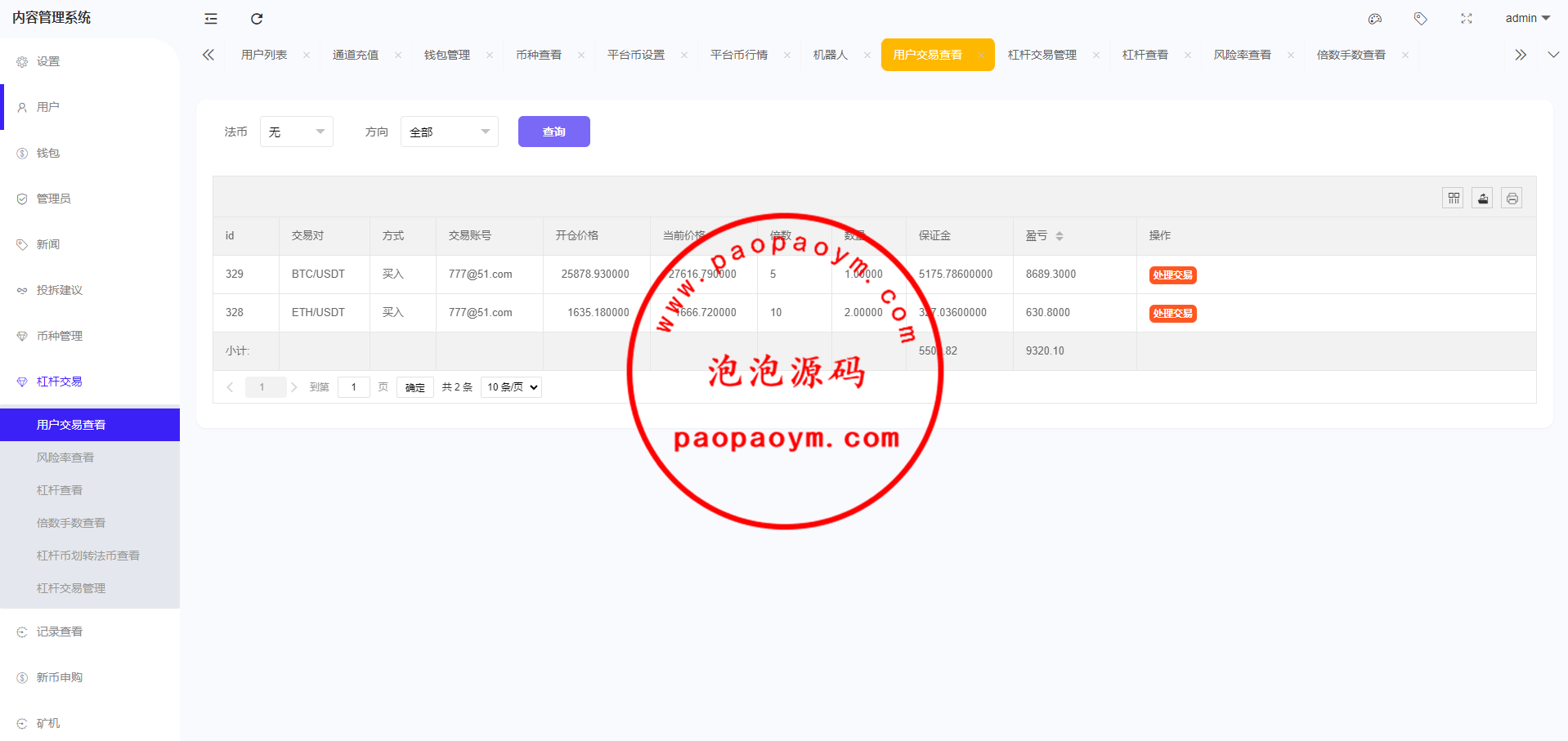
Task: Click the 确定 pagination confirm button
Action: coord(415,387)
